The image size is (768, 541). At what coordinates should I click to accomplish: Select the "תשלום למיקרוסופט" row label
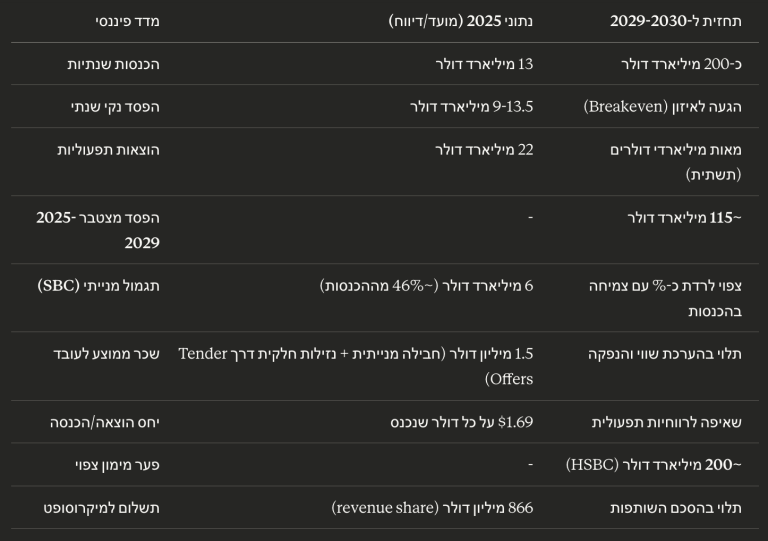point(101,507)
